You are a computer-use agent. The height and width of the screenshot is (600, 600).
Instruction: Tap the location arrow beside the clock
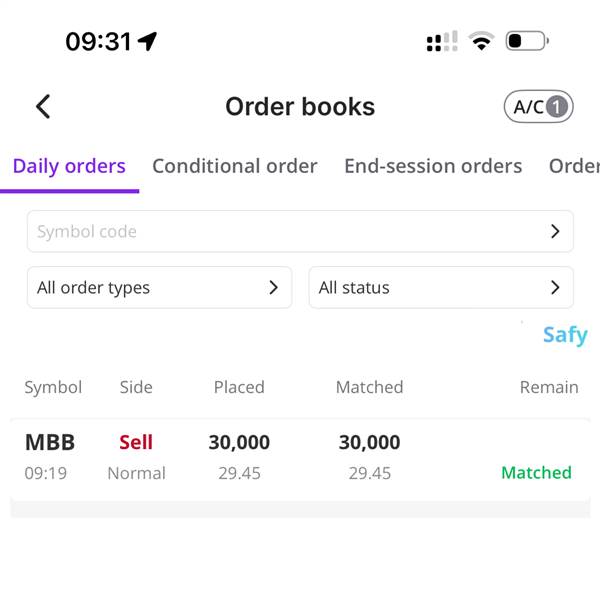tap(147, 41)
